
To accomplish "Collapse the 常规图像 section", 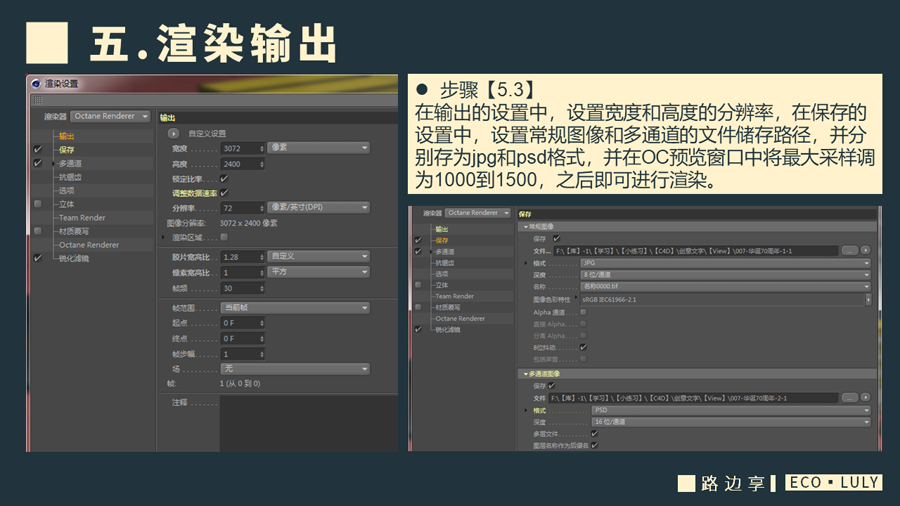I will (x=525, y=227).
